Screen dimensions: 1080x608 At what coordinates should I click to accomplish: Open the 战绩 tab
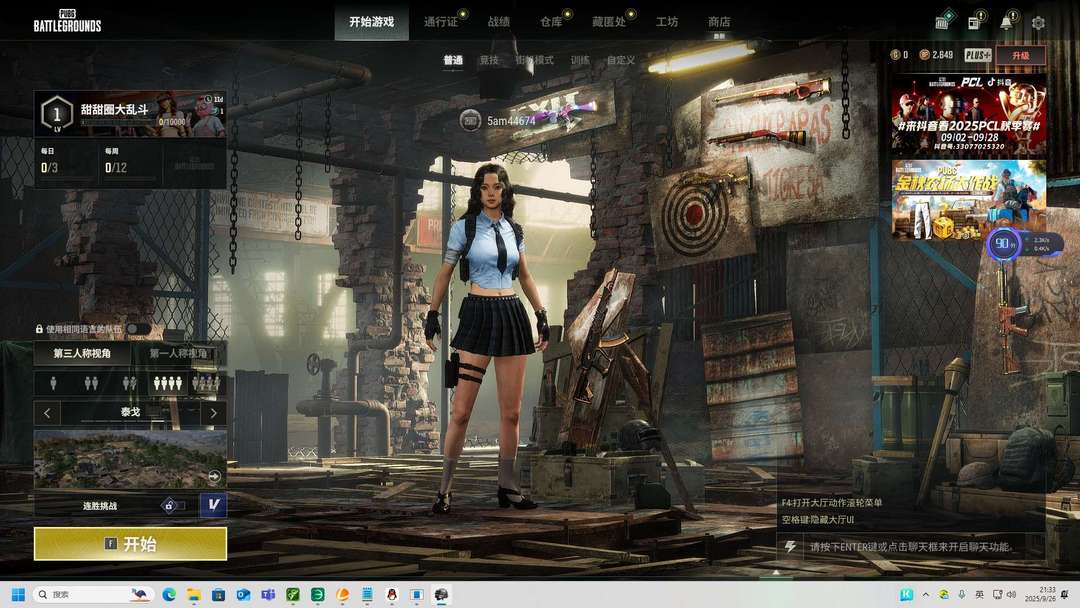click(x=499, y=22)
